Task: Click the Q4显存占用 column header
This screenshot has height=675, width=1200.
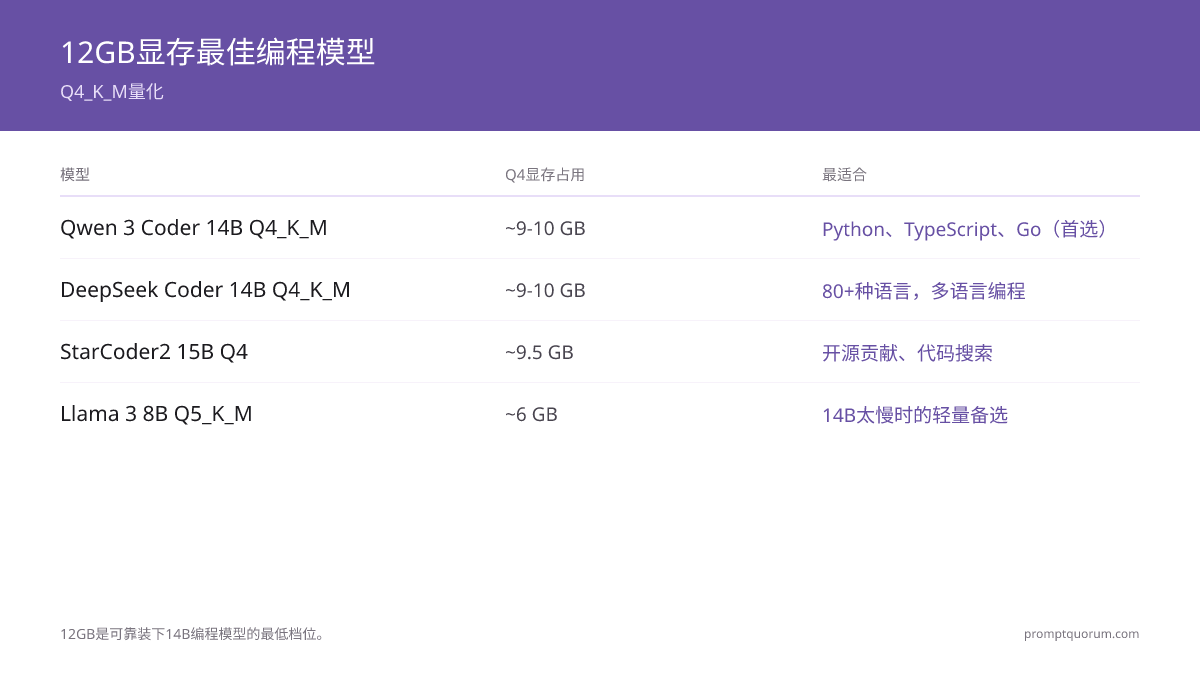Action: pyautogui.click(x=544, y=175)
